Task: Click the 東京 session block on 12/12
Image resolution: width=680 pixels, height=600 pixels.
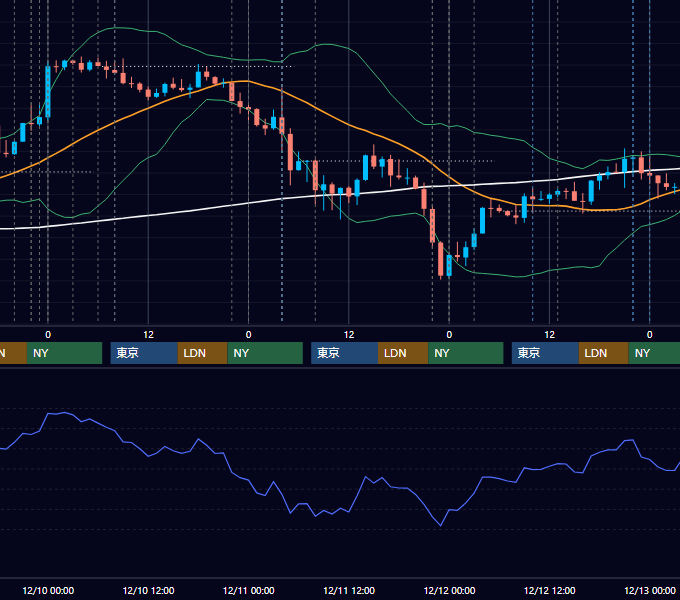Action: pos(545,353)
